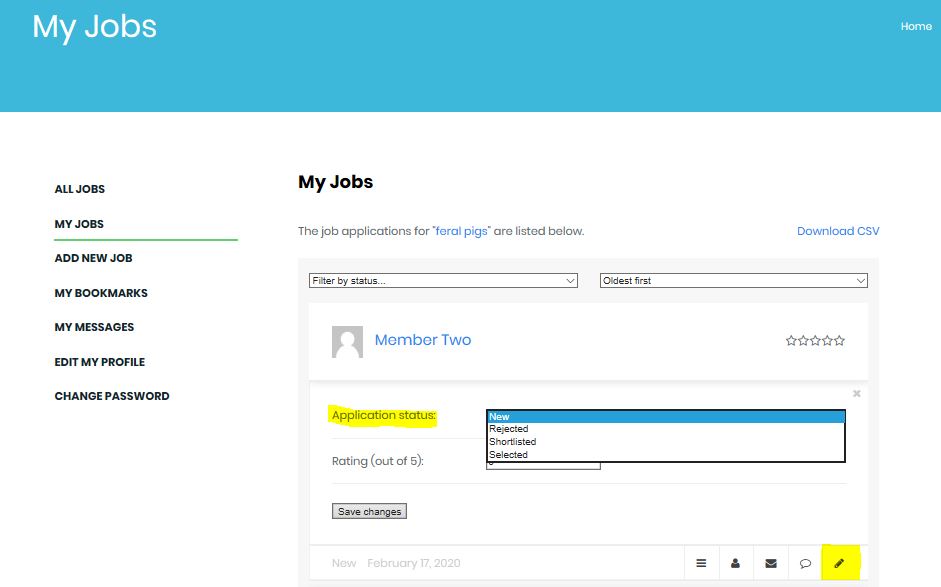
Task: Click the envelope email icon
Action: click(x=770, y=564)
